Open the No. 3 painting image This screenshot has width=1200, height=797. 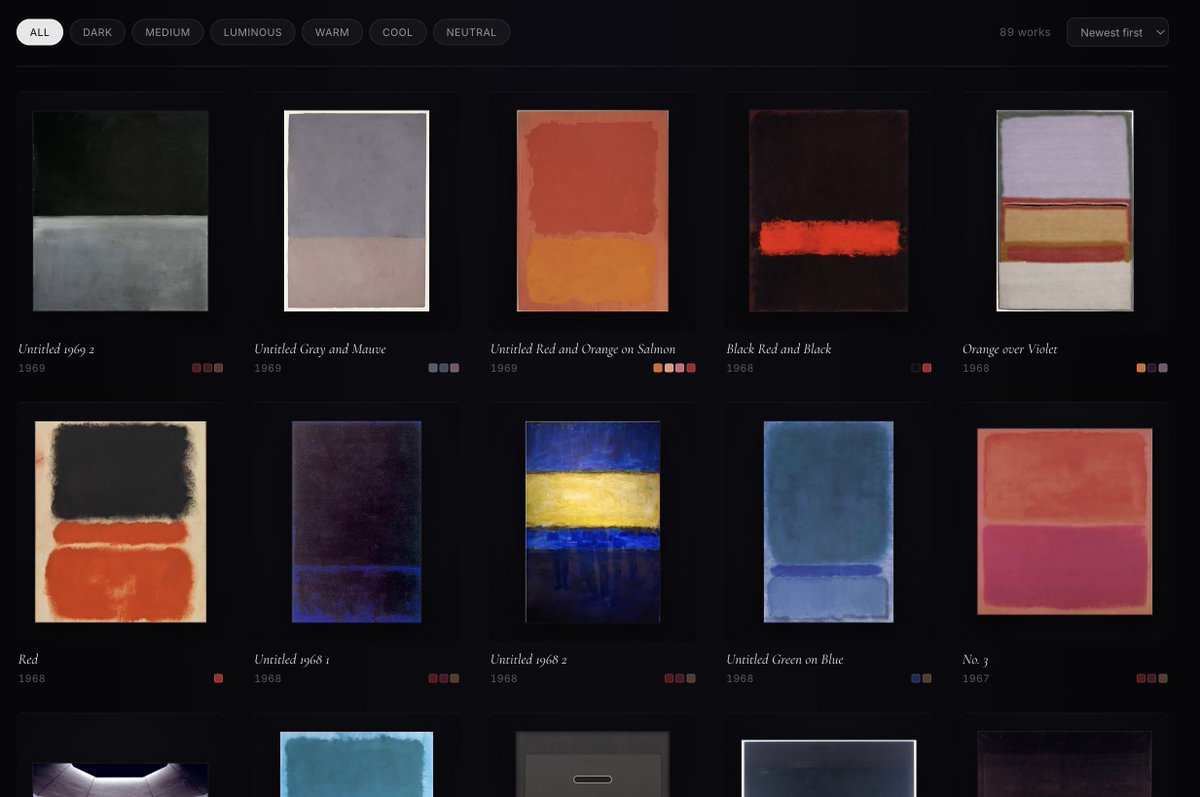(1064, 521)
